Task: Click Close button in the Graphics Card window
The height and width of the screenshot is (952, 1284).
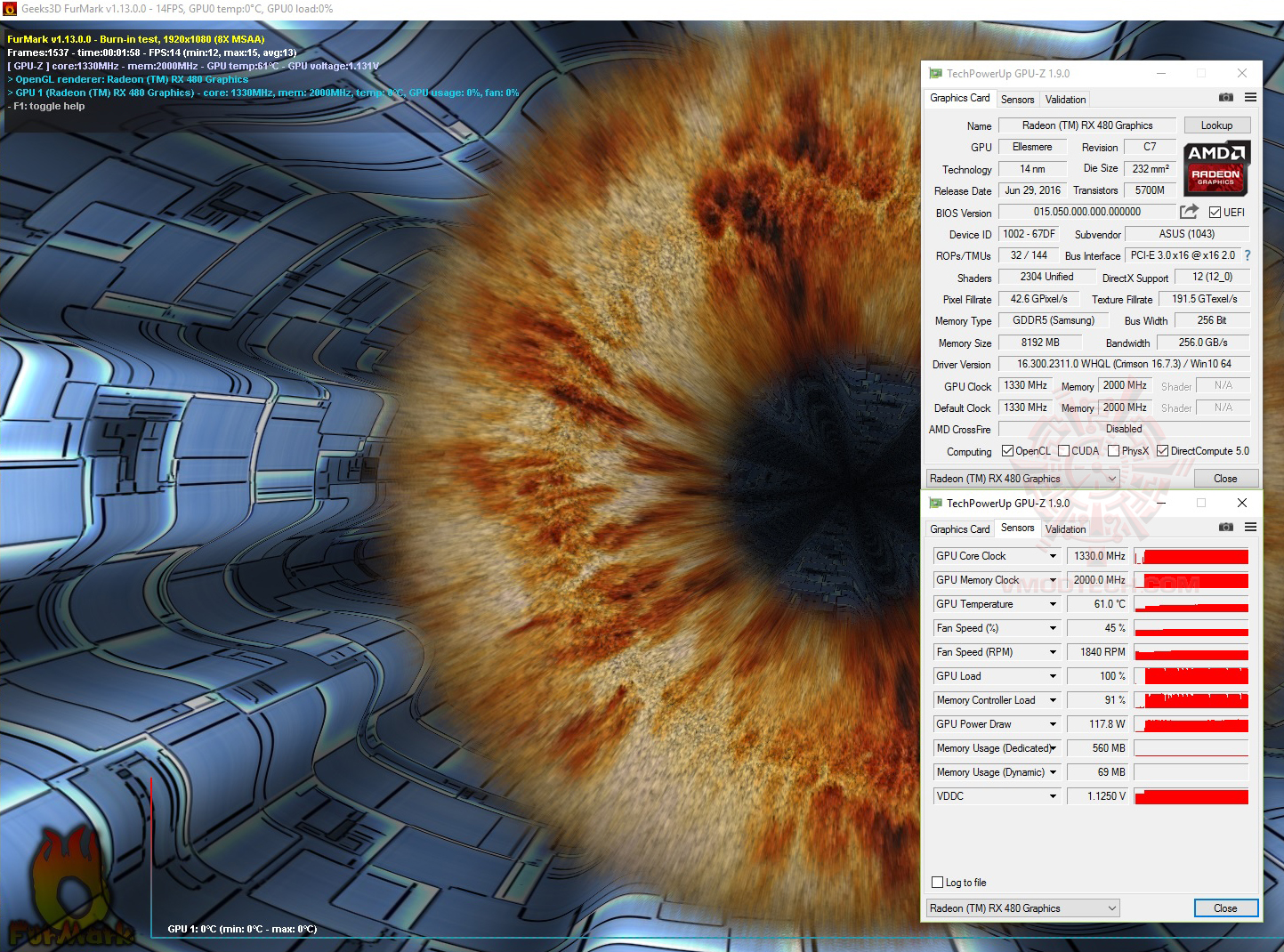Action: (1225, 479)
